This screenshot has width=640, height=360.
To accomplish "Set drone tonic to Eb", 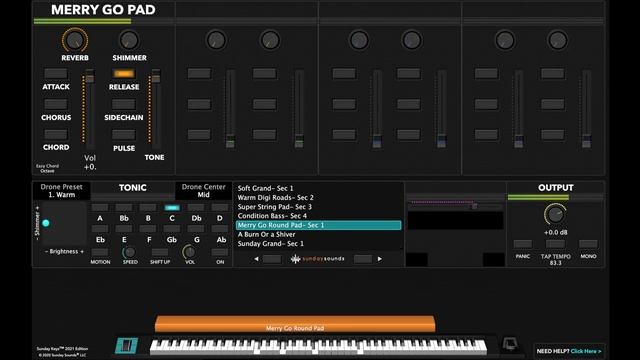I will point(100,229).
